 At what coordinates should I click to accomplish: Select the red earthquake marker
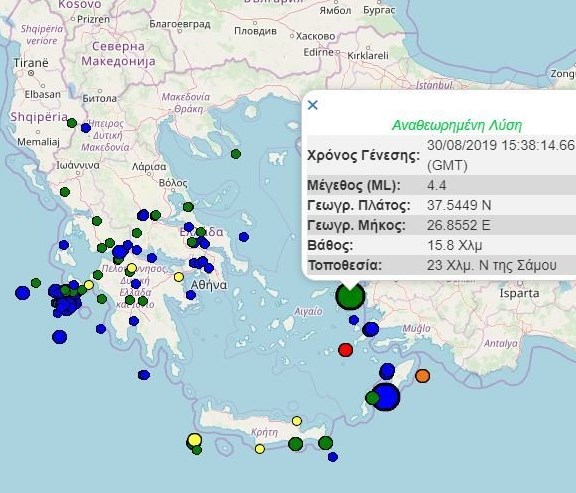tap(345, 350)
